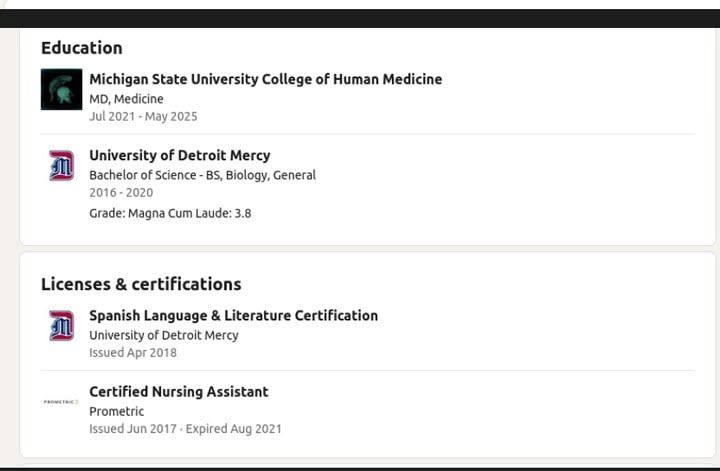Select the Prometric logo icon
The height and width of the screenshot is (471, 720).
pyautogui.click(x=61, y=402)
